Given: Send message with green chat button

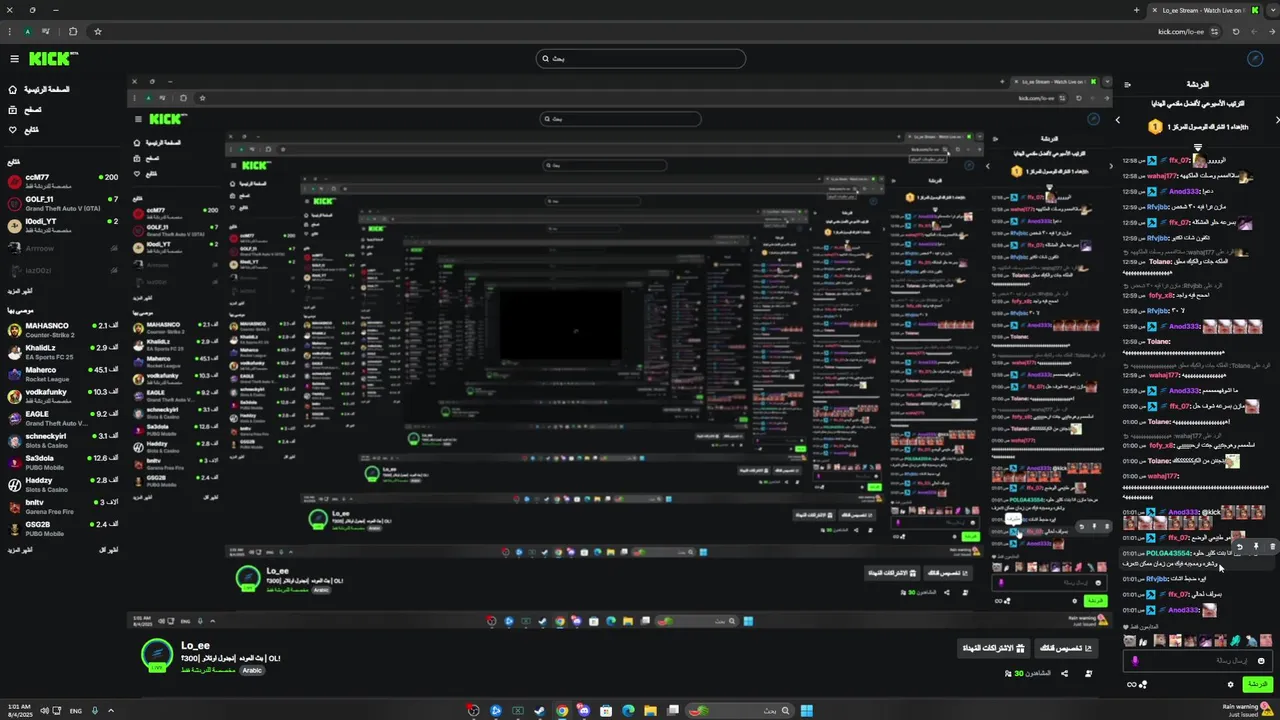Looking at the screenshot, I should 1257,684.
